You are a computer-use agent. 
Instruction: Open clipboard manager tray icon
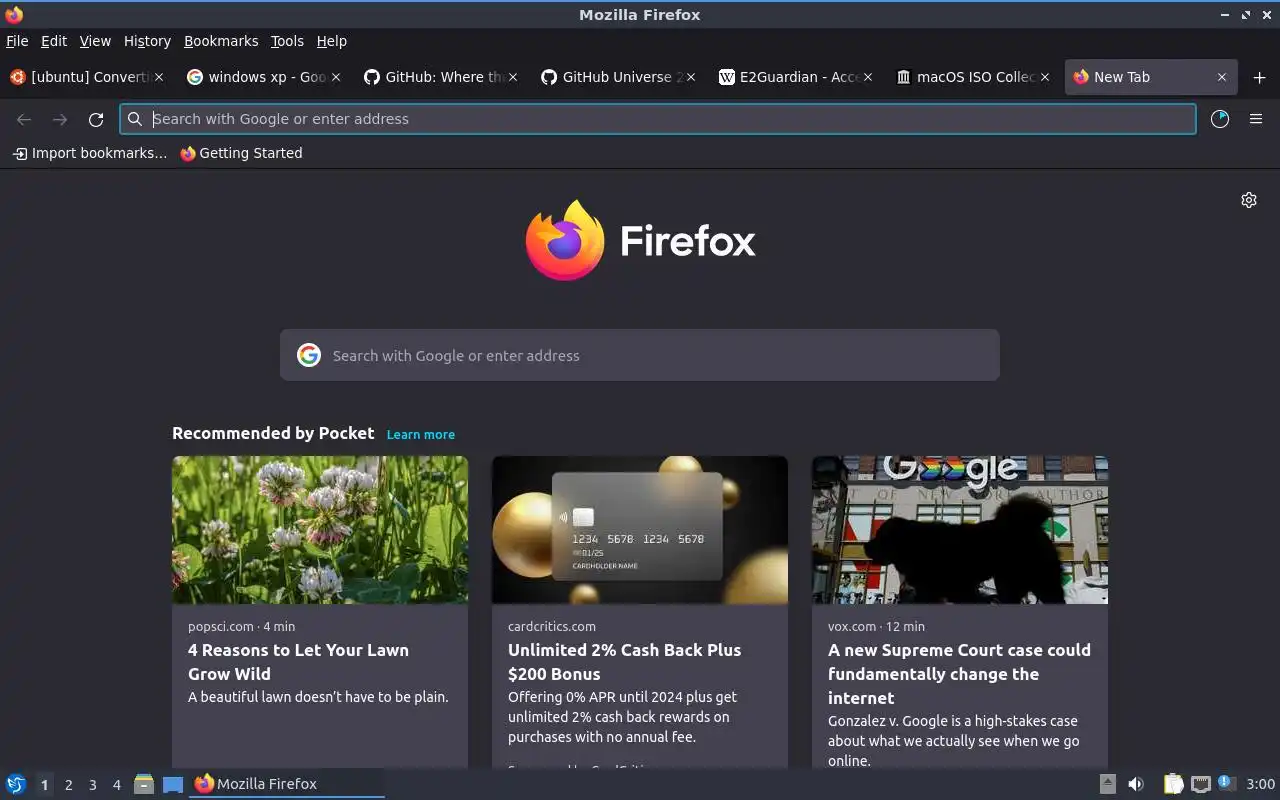[x=1173, y=784]
